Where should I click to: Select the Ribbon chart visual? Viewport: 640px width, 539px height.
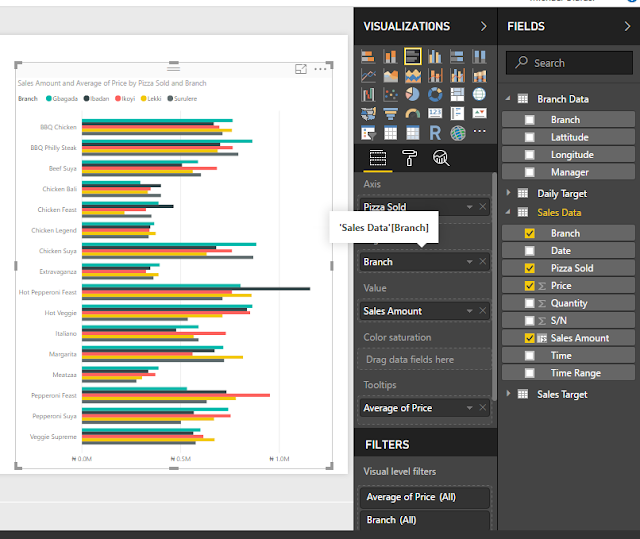point(479,75)
